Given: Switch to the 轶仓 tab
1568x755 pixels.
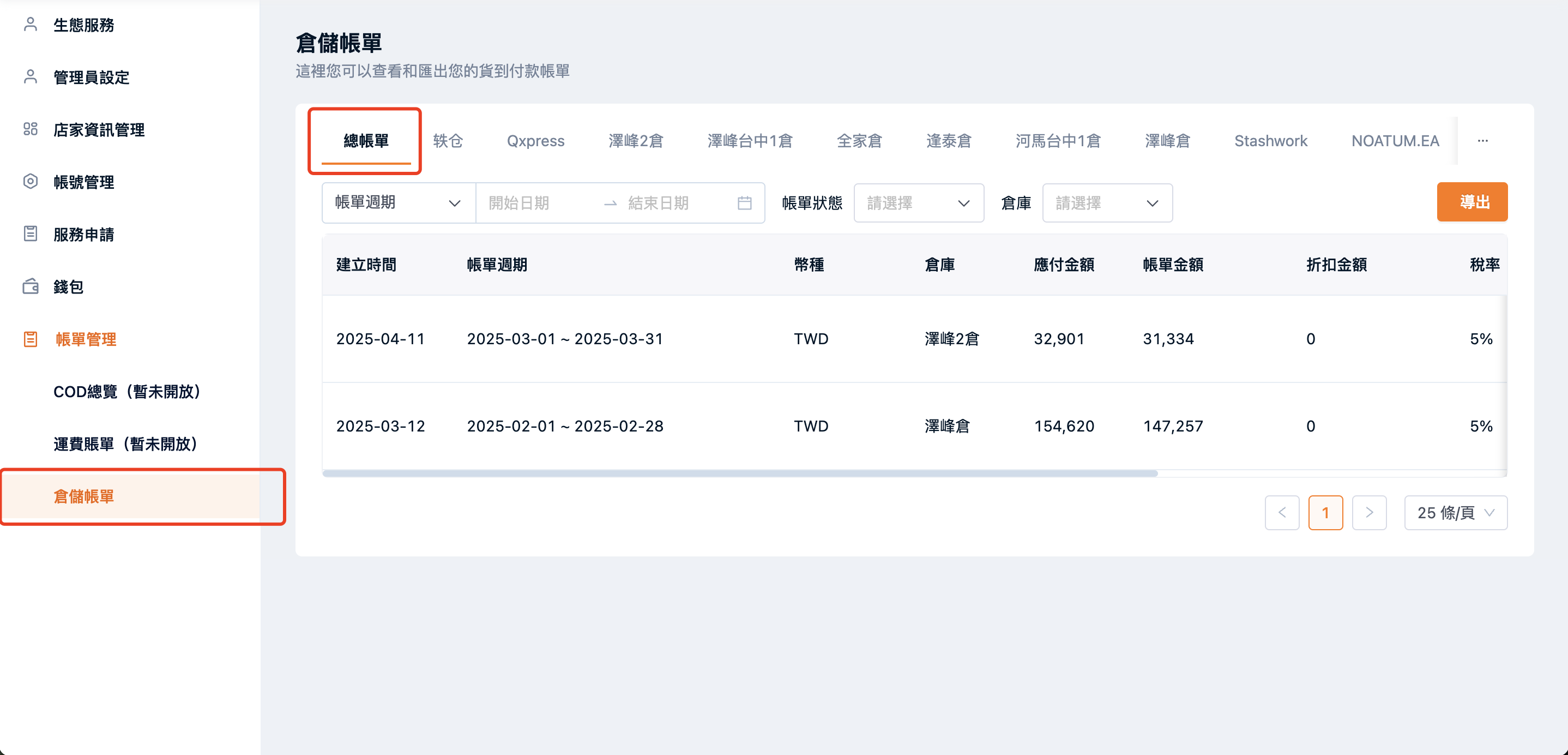Looking at the screenshot, I should coord(448,141).
